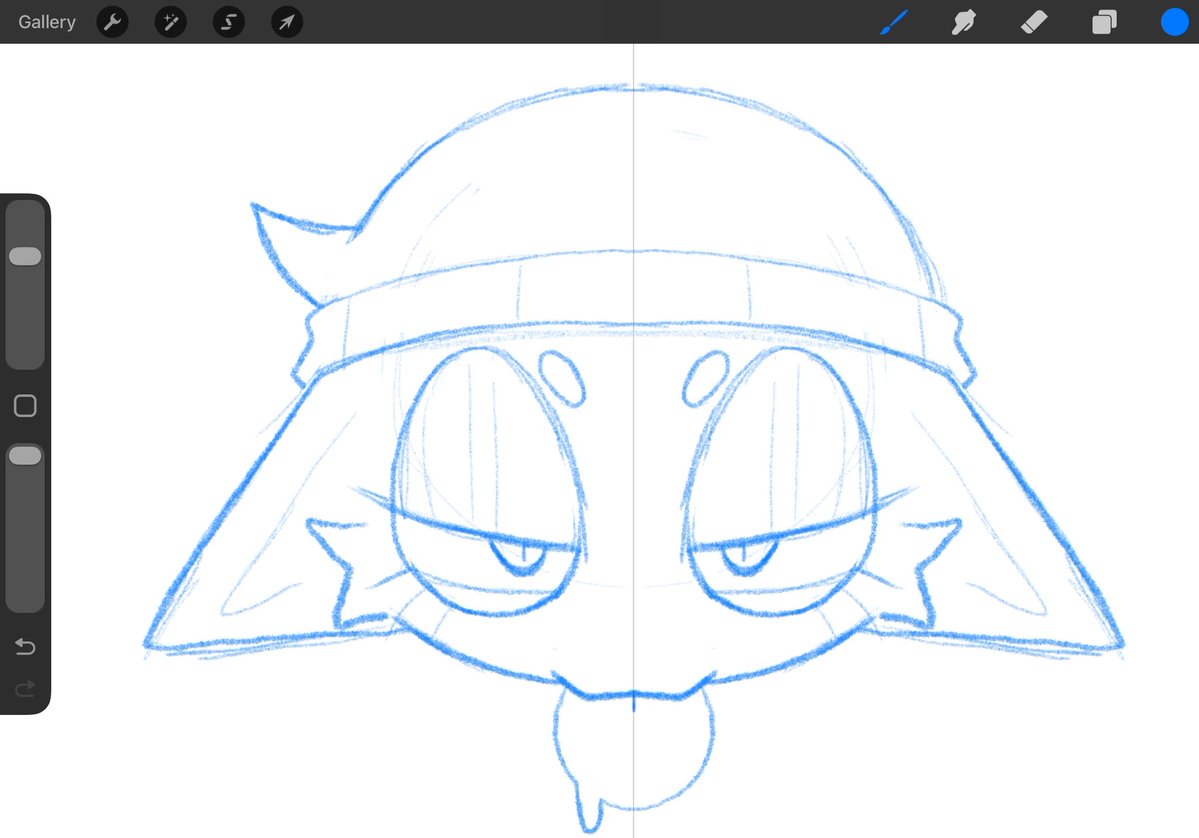Open the Actions wrench menu
This screenshot has width=1199, height=838.
(x=112, y=22)
